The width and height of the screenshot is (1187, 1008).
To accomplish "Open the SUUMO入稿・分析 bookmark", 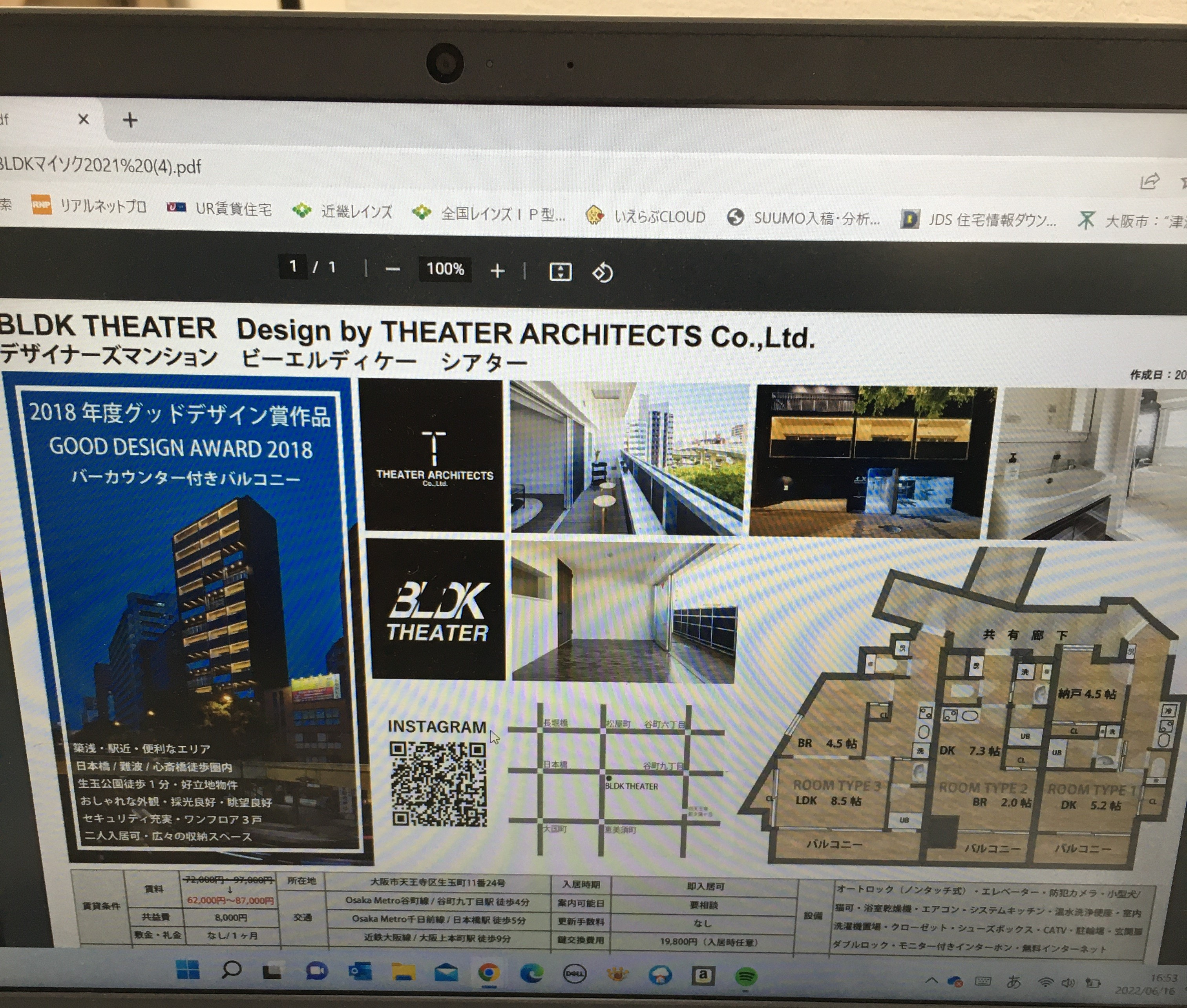I will click(x=804, y=218).
